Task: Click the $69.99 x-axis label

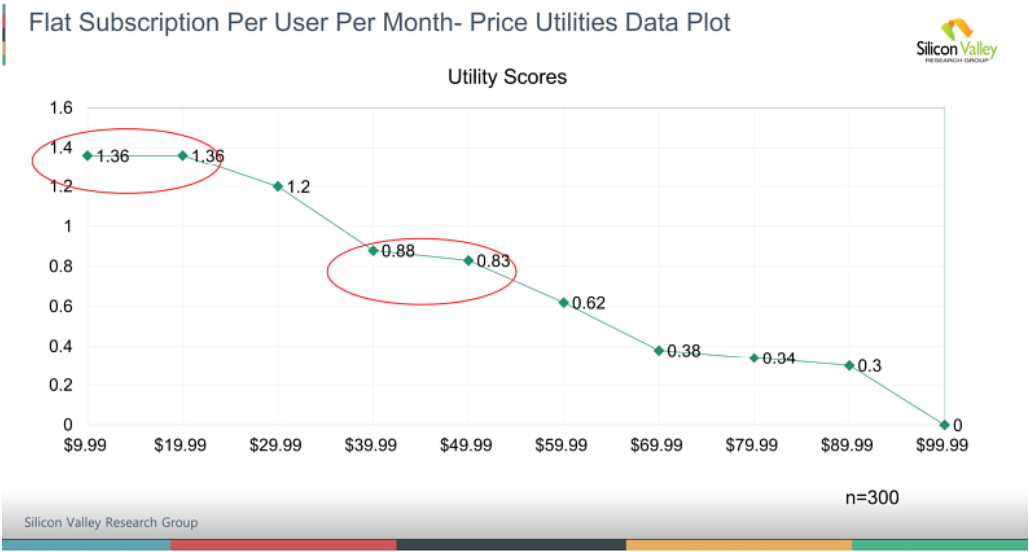Action: (656, 445)
